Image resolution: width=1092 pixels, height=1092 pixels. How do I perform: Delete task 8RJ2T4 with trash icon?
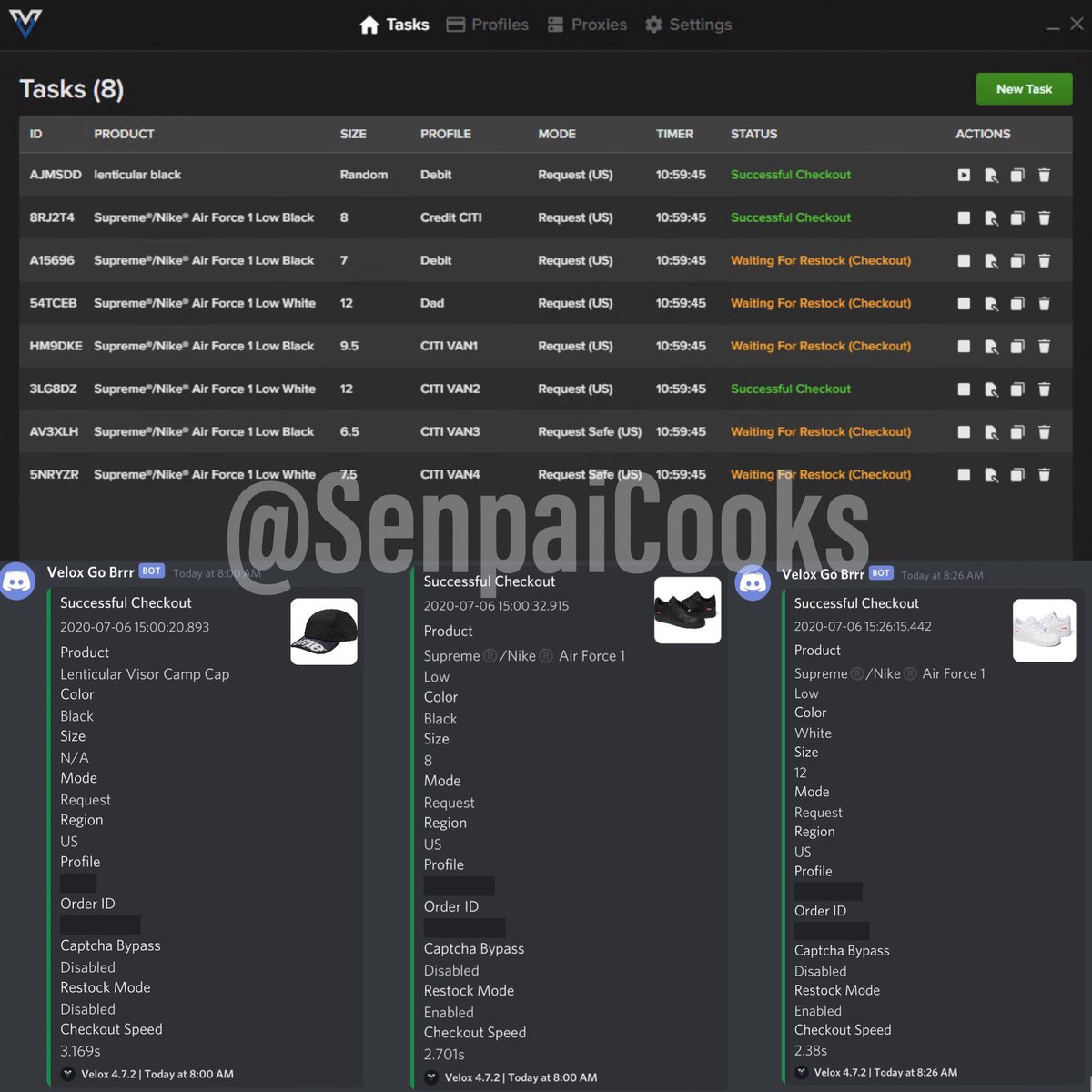[1045, 217]
